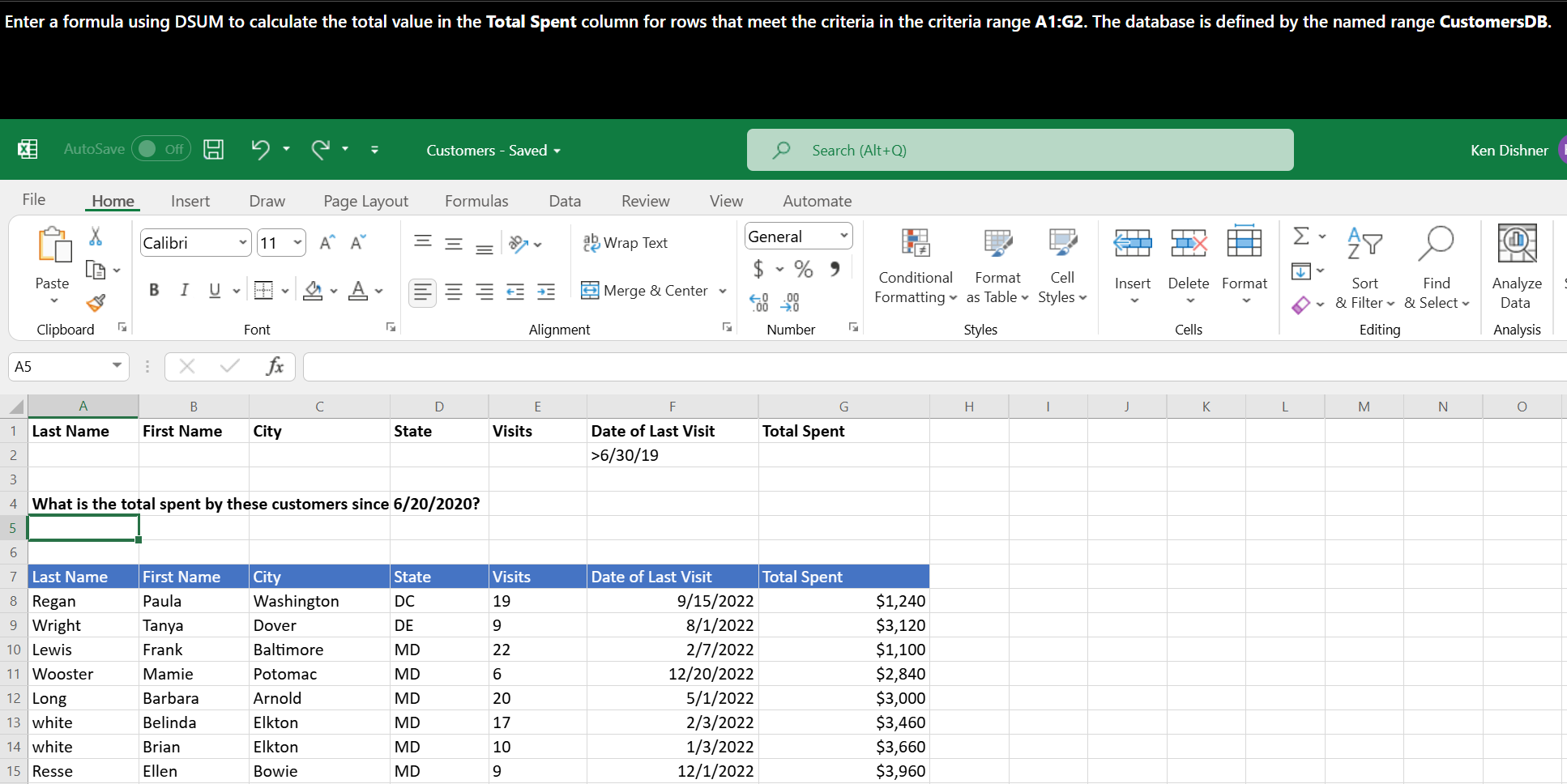This screenshot has height=784, width=1567.
Task: Open the File tab
Action: coord(34,200)
